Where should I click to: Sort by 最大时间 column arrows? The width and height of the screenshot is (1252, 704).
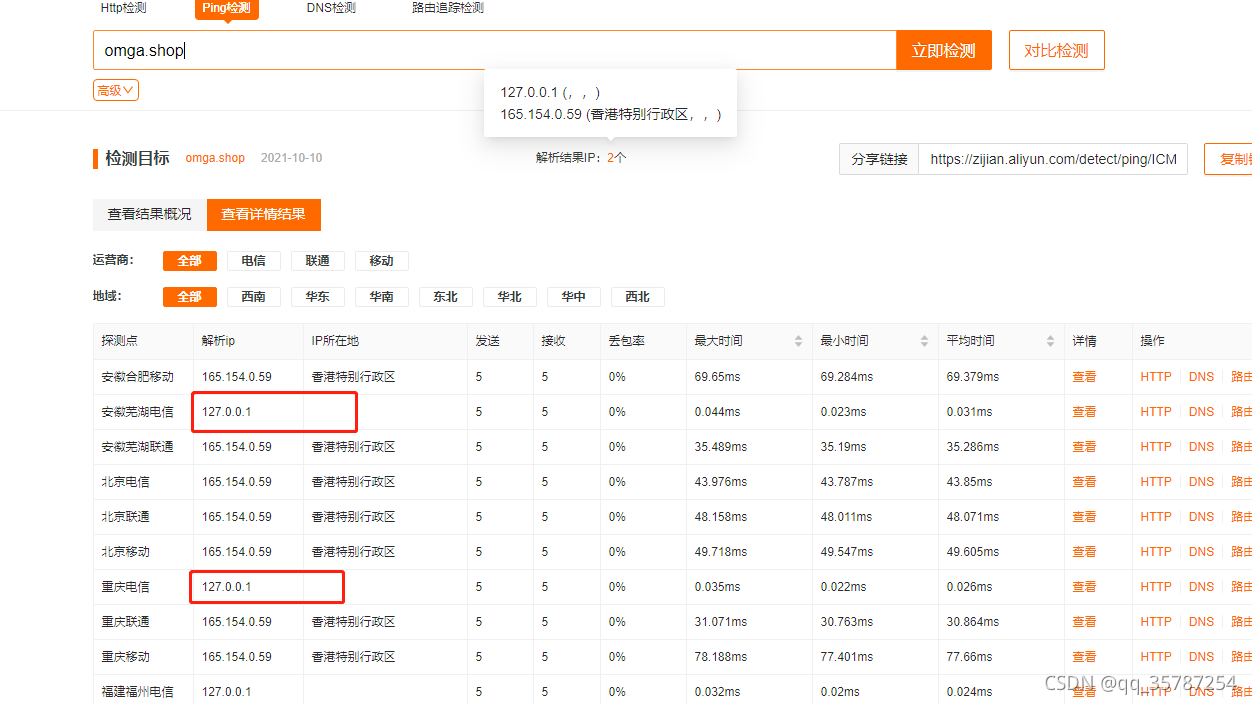(798, 341)
